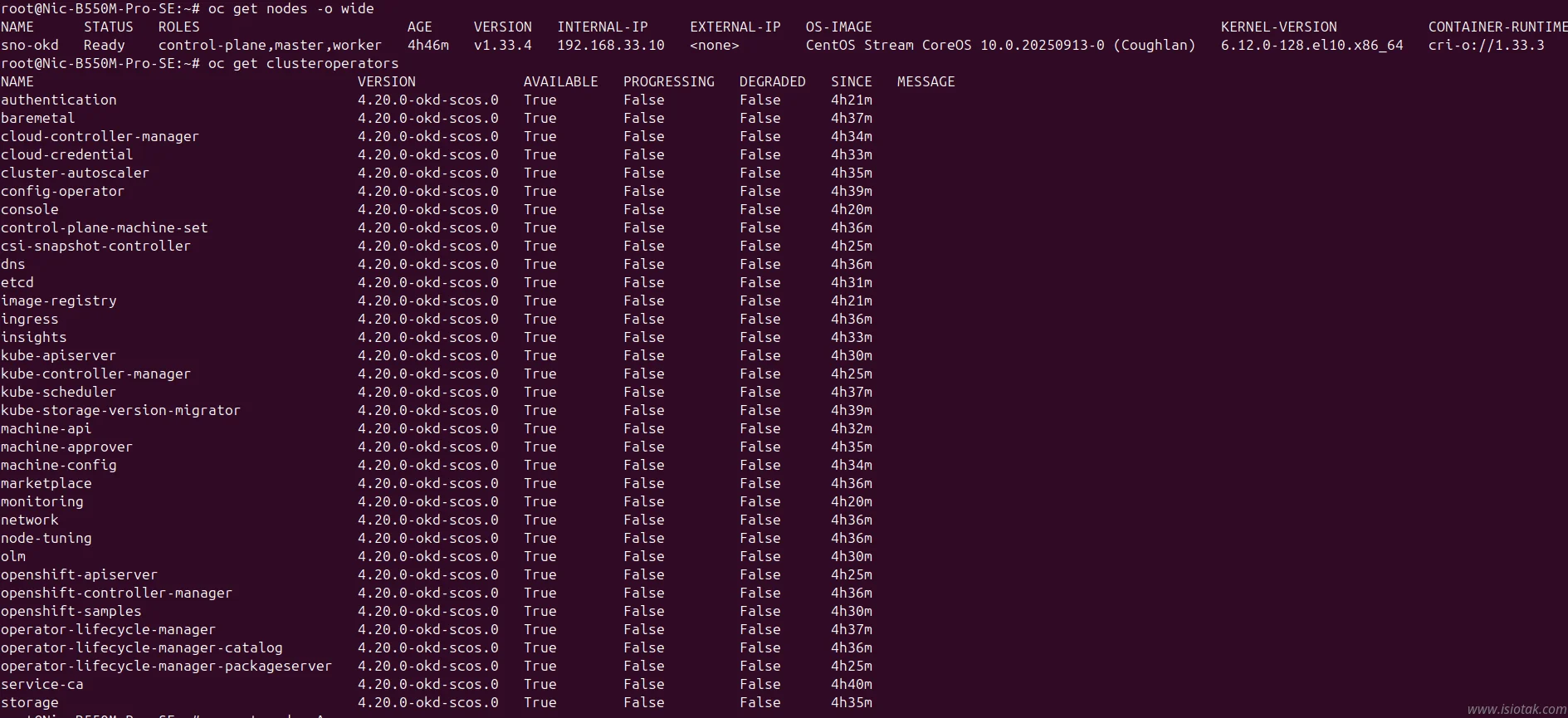Image resolution: width=1568 pixels, height=718 pixels.
Task: Click the 'True' value in the console row
Action: pyautogui.click(x=540, y=210)
